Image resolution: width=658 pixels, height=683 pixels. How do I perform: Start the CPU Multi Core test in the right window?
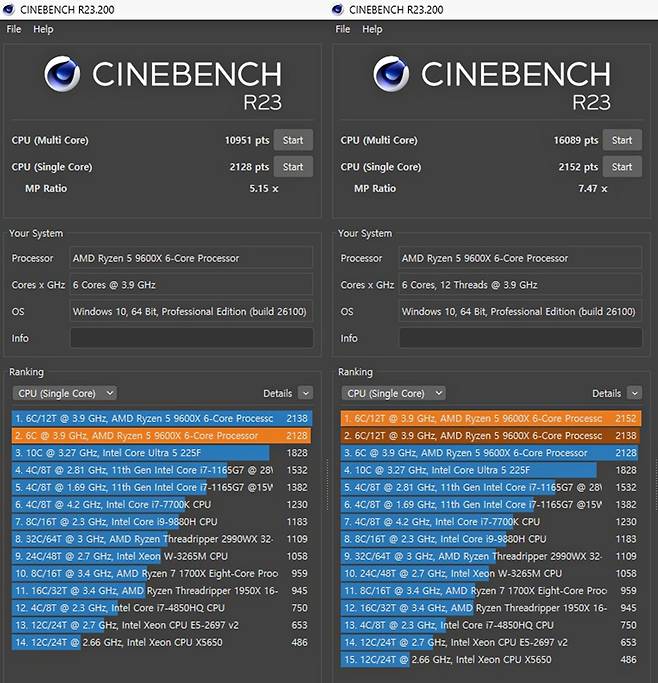pos(622,140)
